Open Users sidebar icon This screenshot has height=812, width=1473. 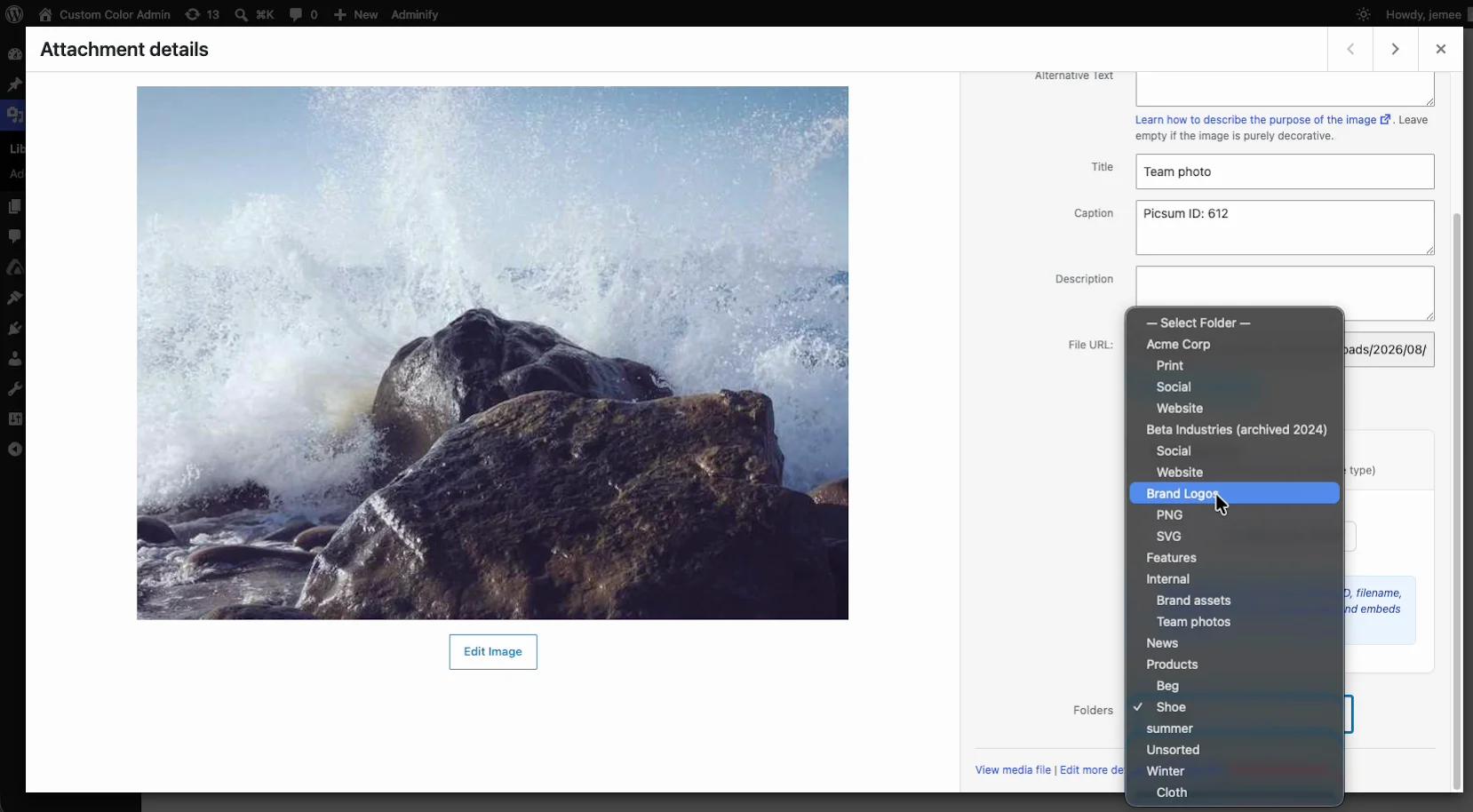(14, 359)
